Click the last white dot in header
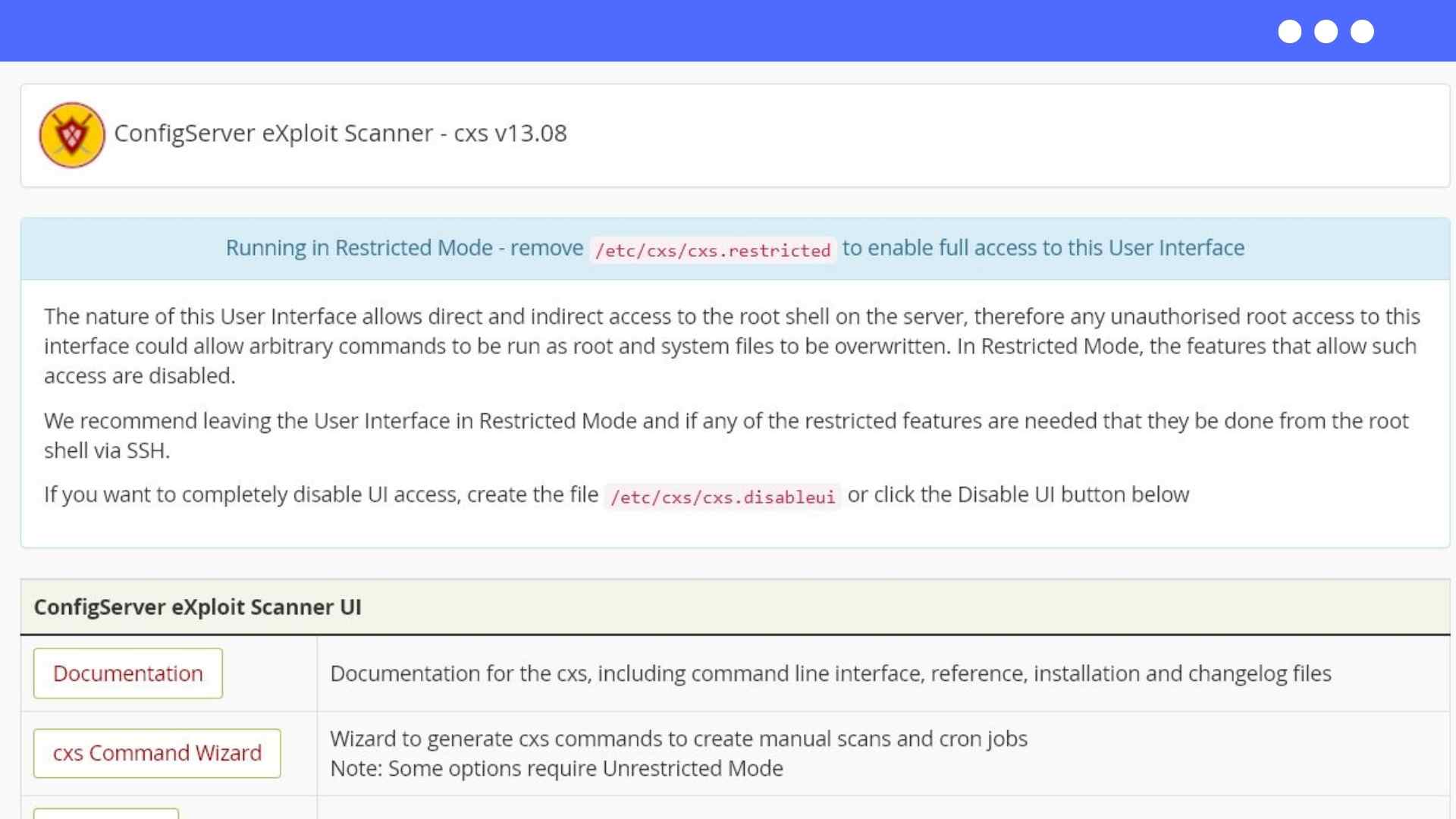 pyautogui.click(x=1362, y=31)
